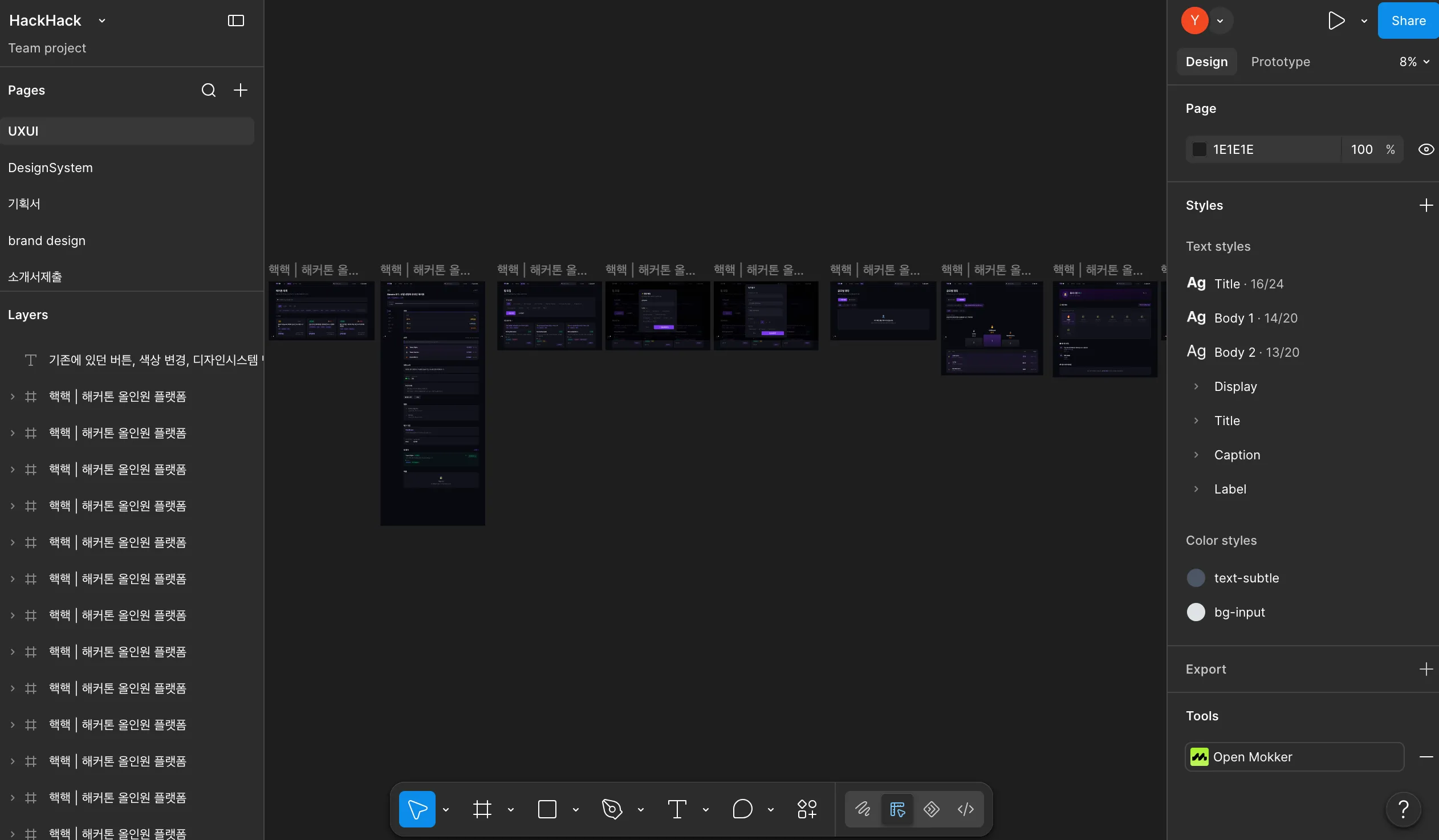Click the 1E1E1E page color swatch

[1199, 149]
